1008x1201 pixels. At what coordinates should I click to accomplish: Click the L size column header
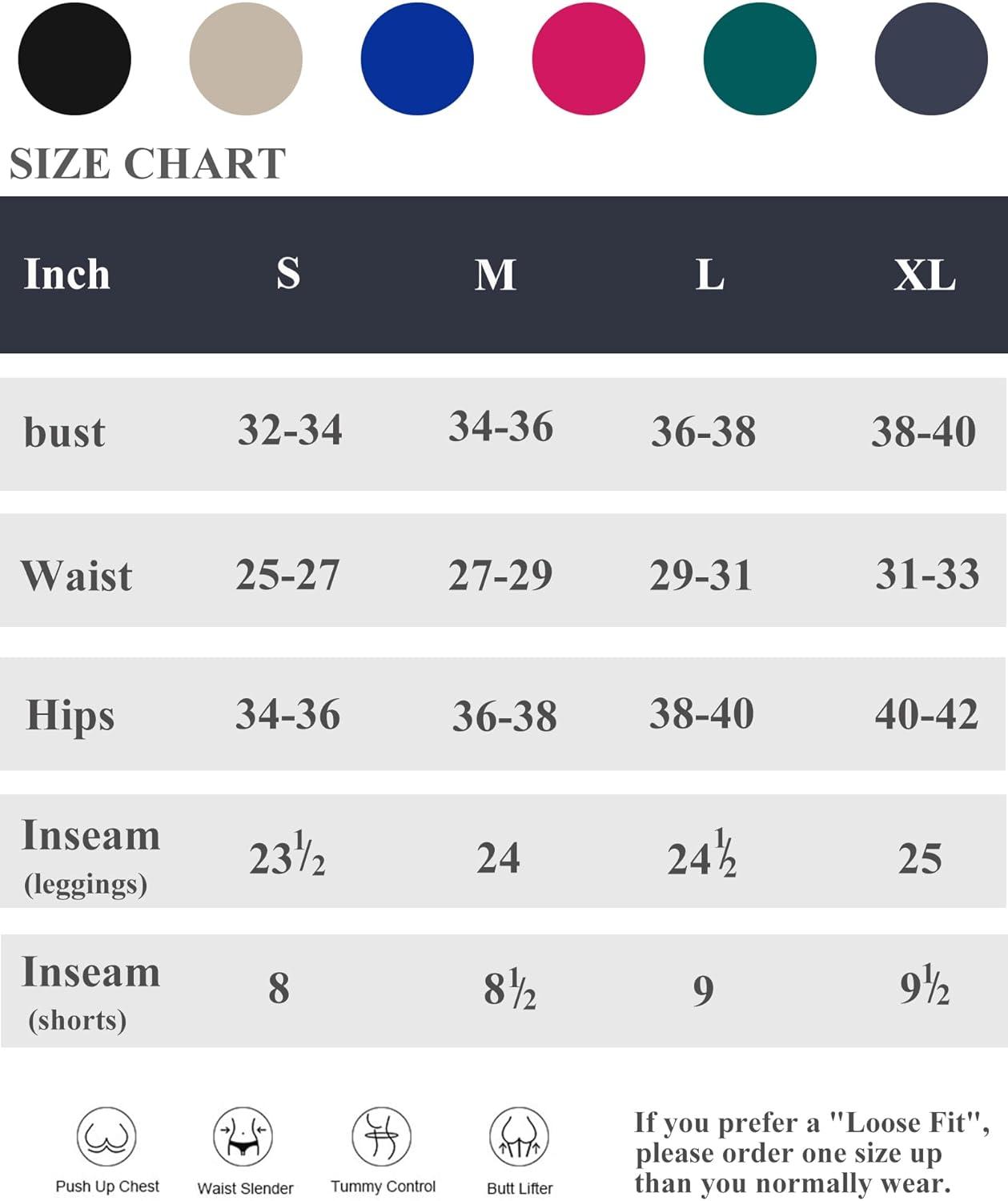click(x=710, y=275)
